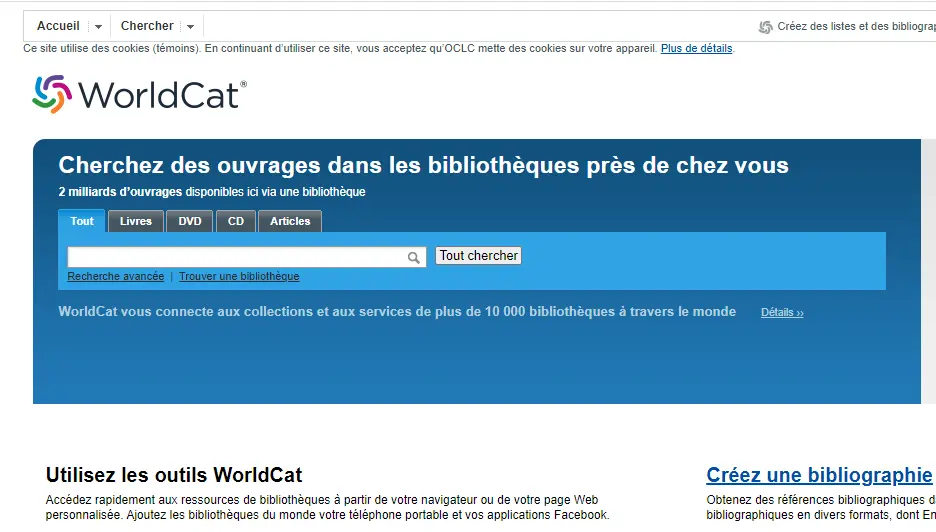936x532 pixels.
Task: Expand the Accueil dropdown arrow
Action: 98,27
